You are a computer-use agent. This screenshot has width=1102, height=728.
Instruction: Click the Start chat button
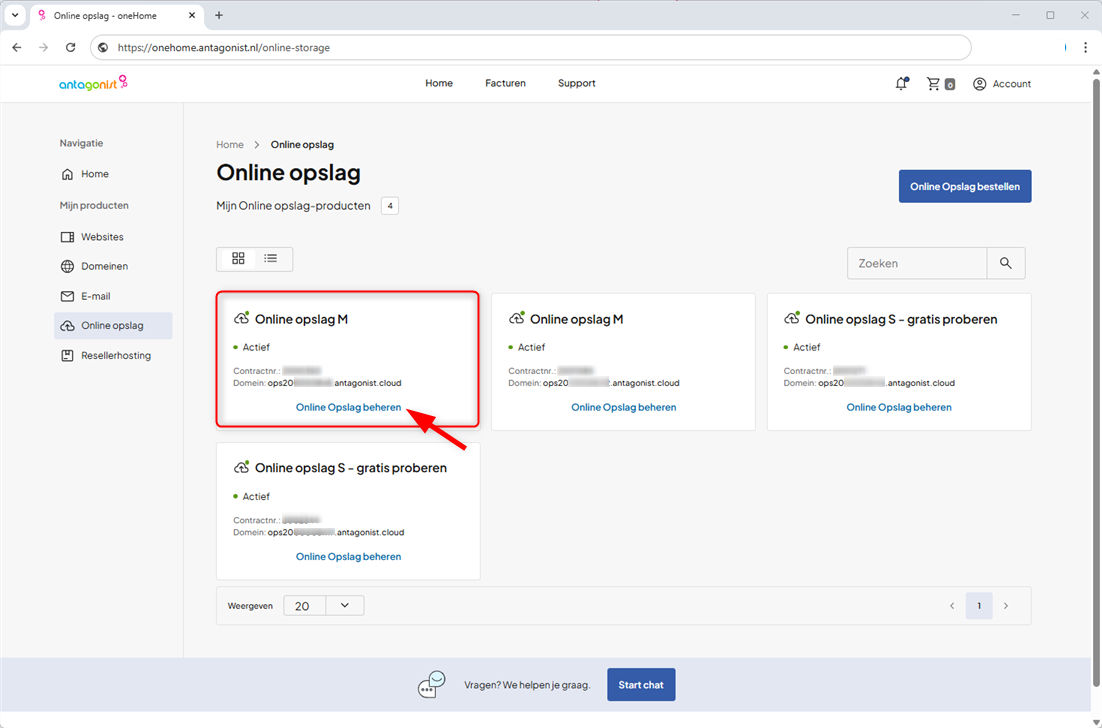coord(641,684)
